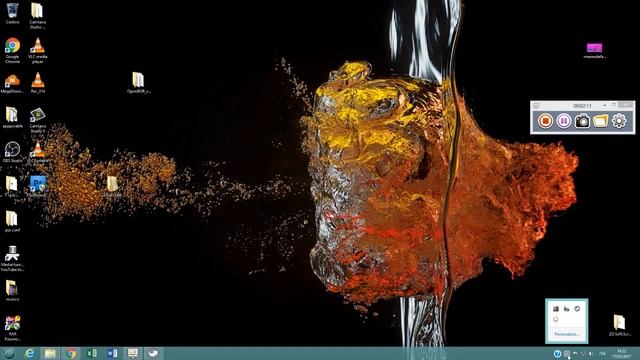
Task: Click the blue circular tray icon on the taskbar
Action: pos(557,353)
